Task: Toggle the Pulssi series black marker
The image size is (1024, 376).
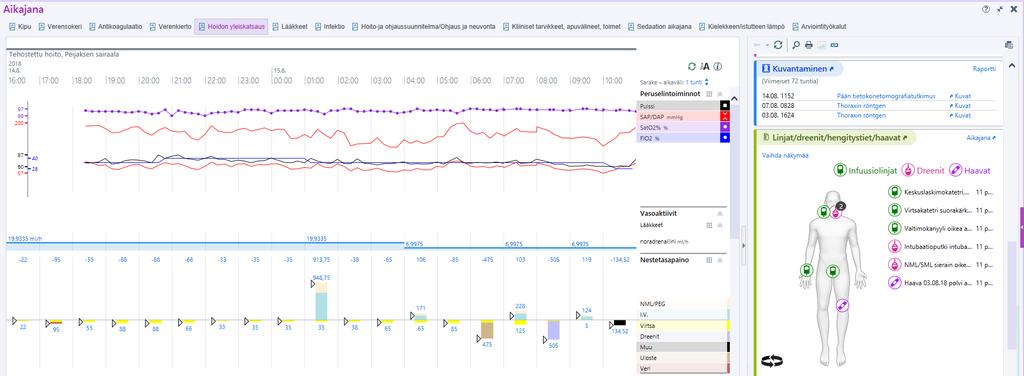Action: click(725, 105)
